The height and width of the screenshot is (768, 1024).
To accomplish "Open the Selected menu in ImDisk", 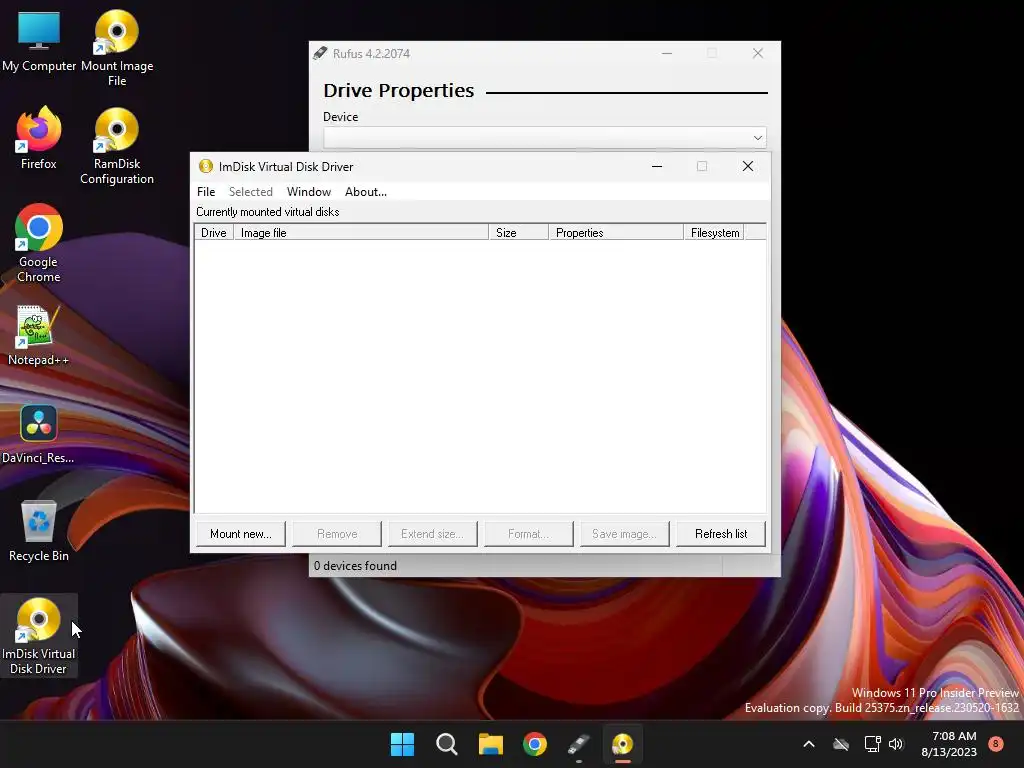I will (x=251, y=192).
